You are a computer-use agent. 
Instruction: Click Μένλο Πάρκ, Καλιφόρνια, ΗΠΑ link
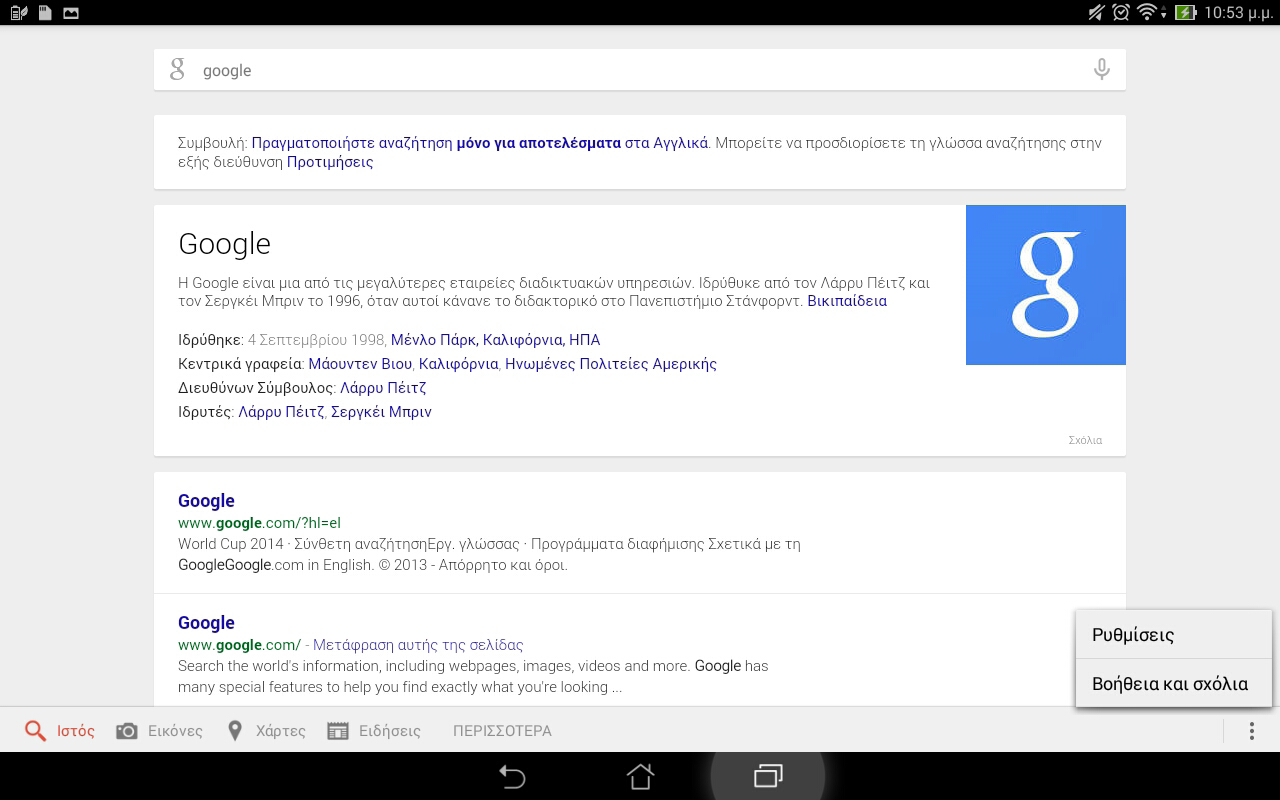[x=495, y=340]
